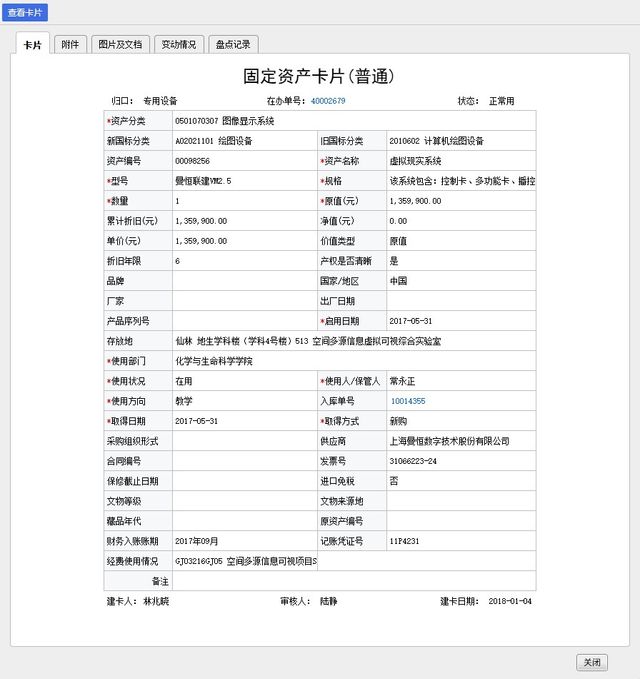Click the 资产编号 value 00098256
This screenshot has height=679, width=640.
pos(192,161)
